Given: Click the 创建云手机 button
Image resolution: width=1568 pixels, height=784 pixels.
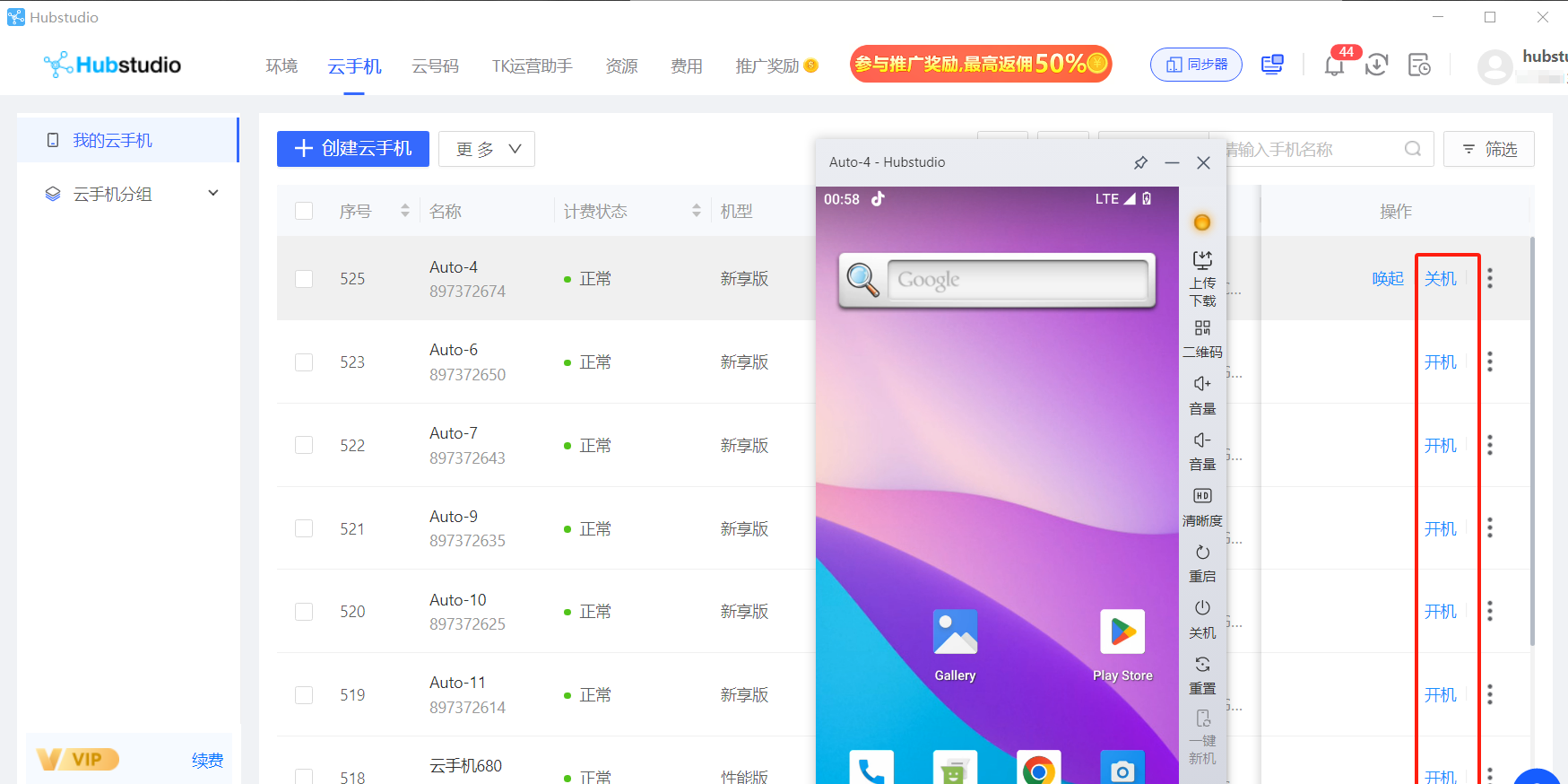Looking at the screenshot, I should coord(353,149).
